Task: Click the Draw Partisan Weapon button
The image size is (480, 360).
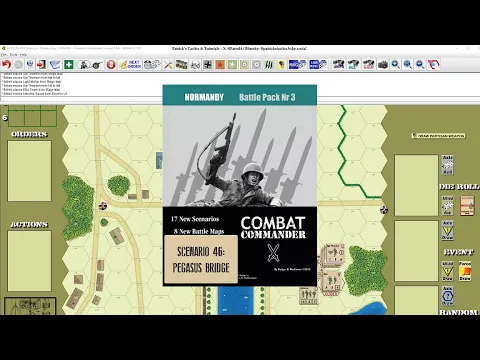Action: pyautogui.click(x=438, y=136)
